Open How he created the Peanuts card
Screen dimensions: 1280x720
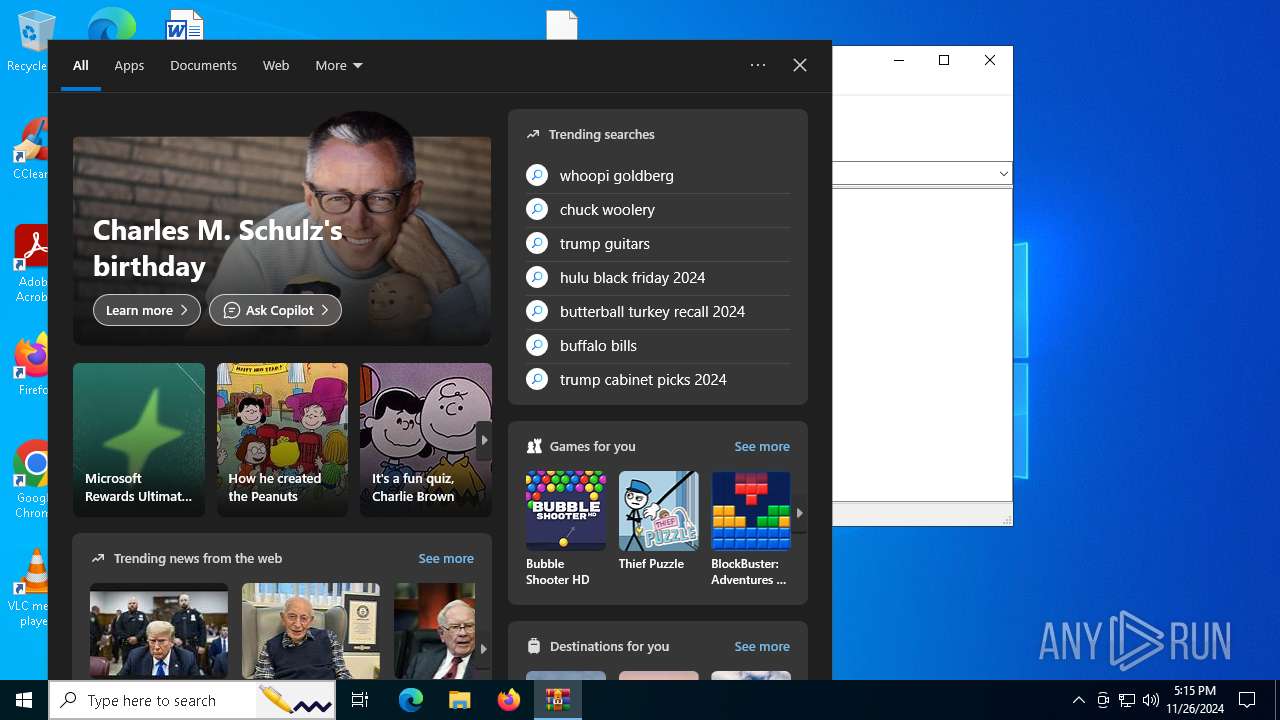click(x=282, y=440)
